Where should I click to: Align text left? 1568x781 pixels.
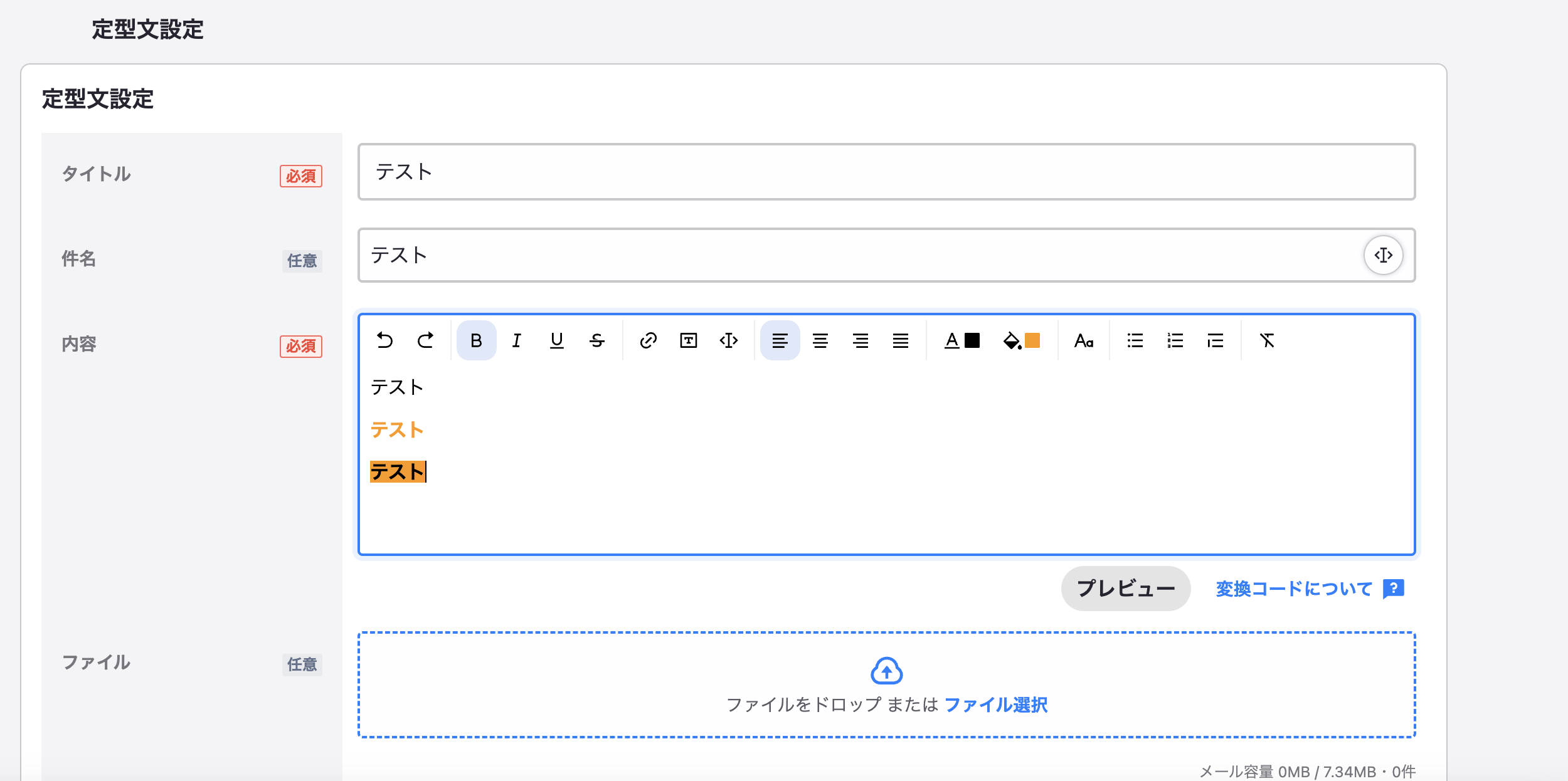pyautogui.click(x=780, y=340)
